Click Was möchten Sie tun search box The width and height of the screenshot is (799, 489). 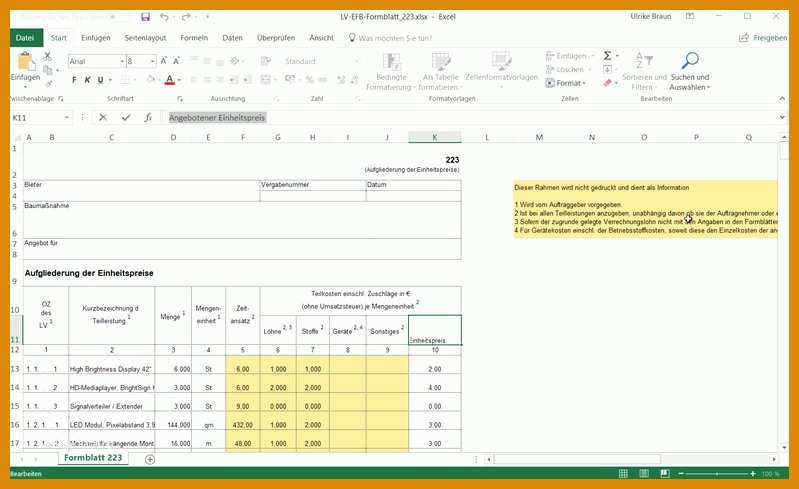pyautogui.click(x=390, y=38)
